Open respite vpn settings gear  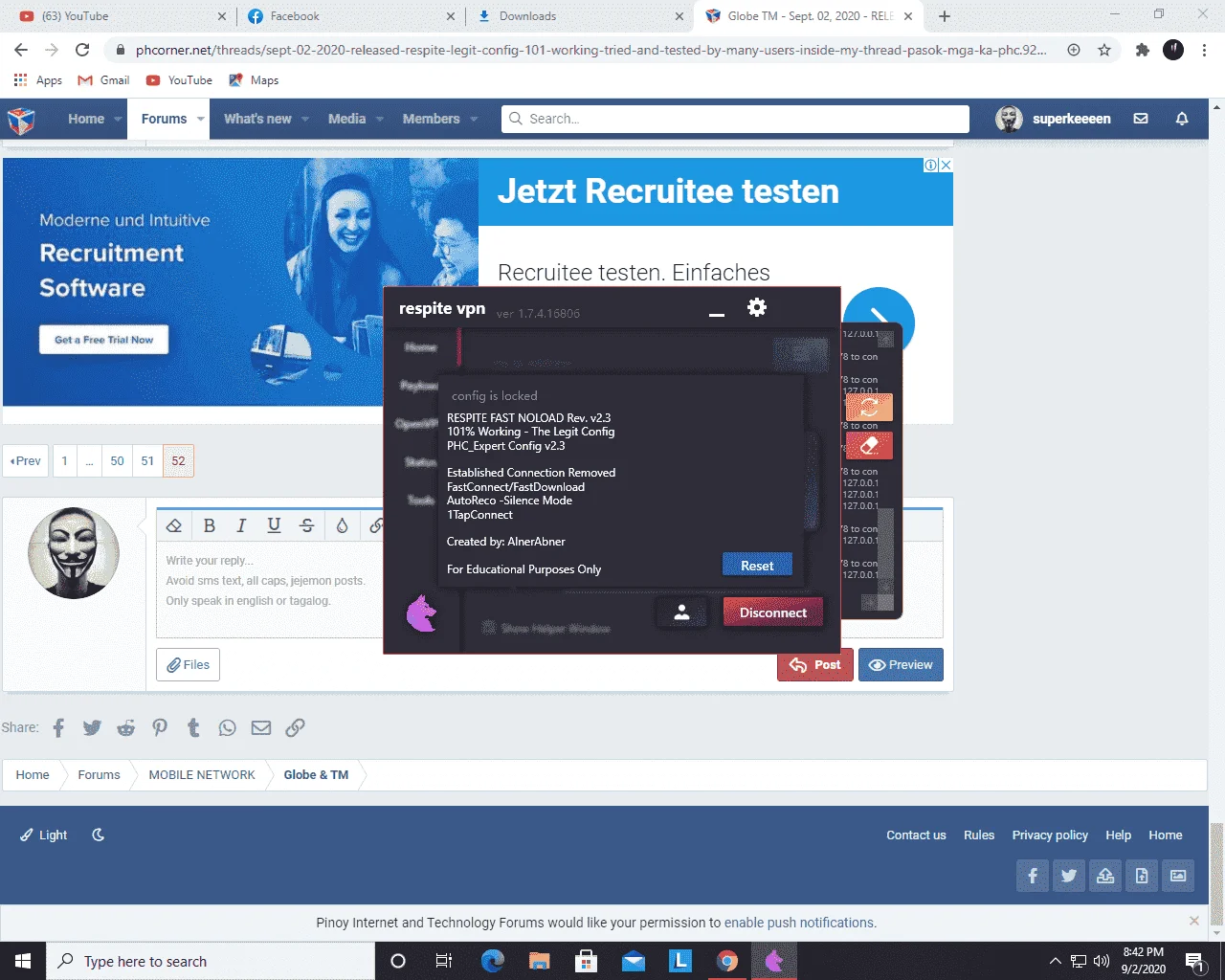(x=757, y=307)
